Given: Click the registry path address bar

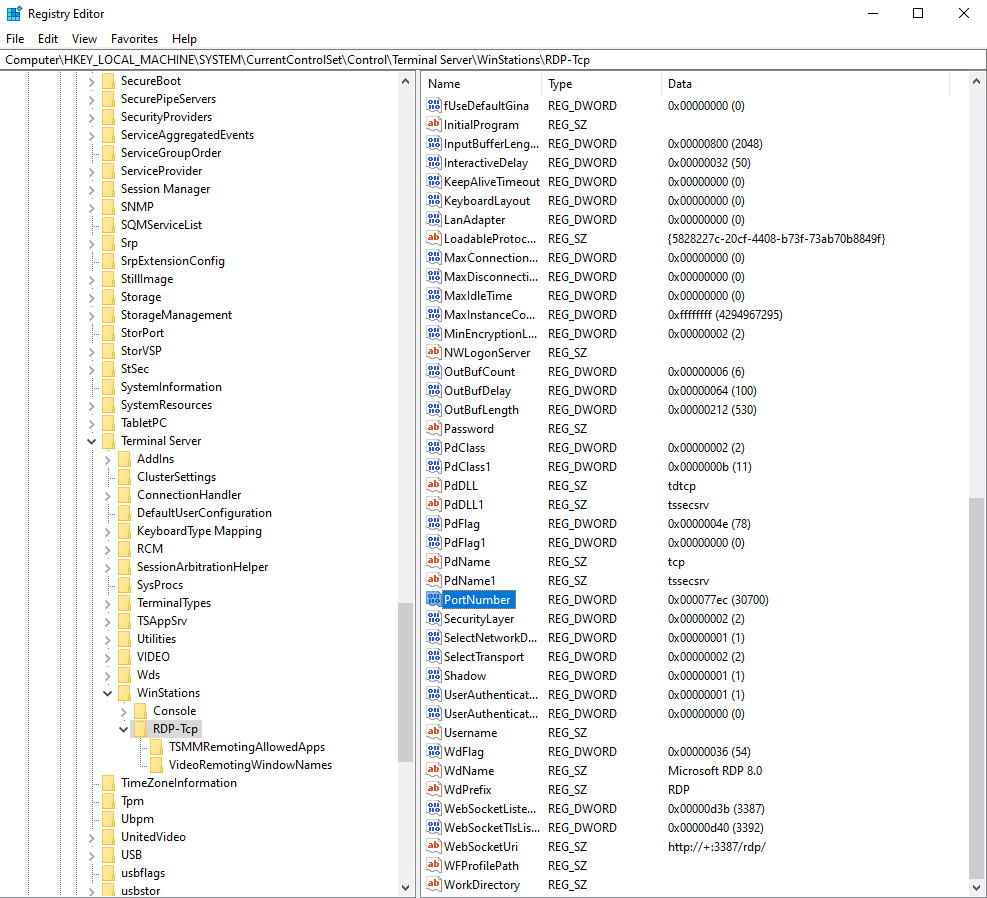Looking at the screenshot, I should 494,60.
